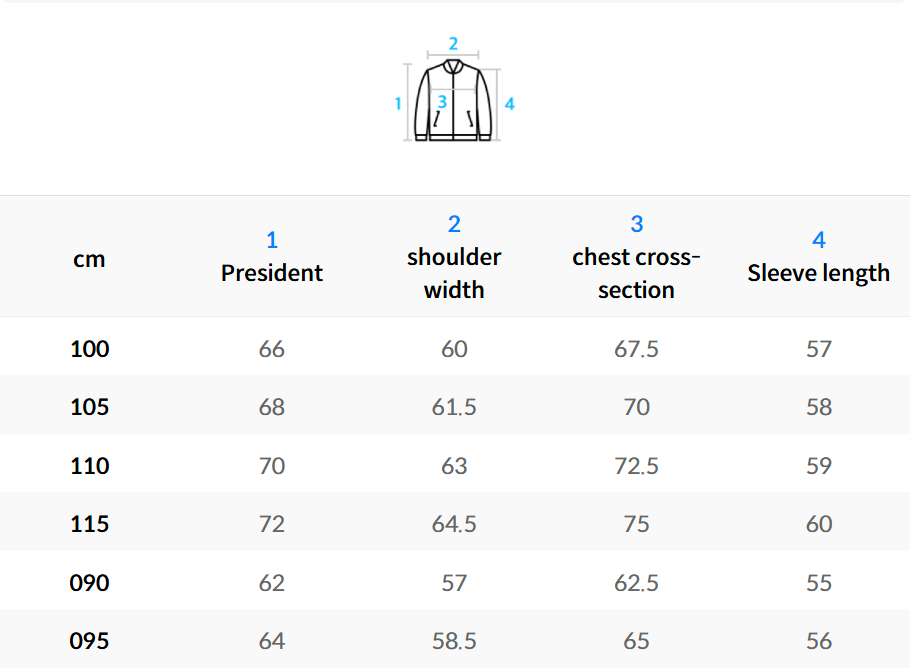Click number 4 label right of jacket
The width and height of the screenshot is (910, 668).
[x=509, y=104]
